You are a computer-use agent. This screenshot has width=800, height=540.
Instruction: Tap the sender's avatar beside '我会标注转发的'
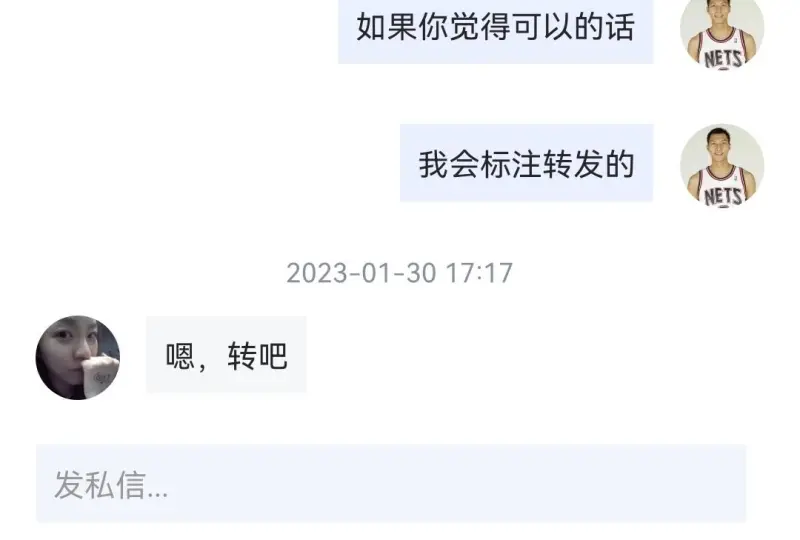(722, 165)
